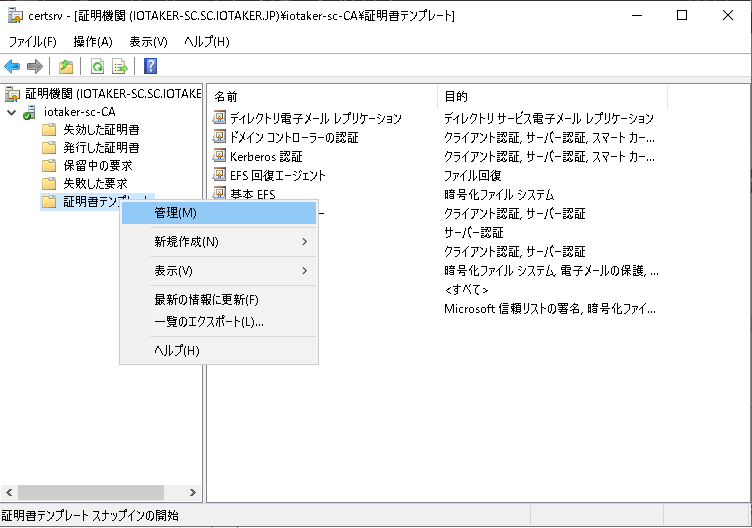Choose 管理(M) from the context menu

pos(176,213)
